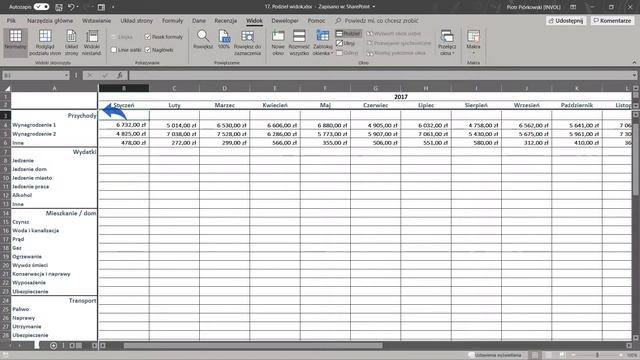Open the Plik menu tab
This screenshot has height=360, width=640.
(11, 20)
